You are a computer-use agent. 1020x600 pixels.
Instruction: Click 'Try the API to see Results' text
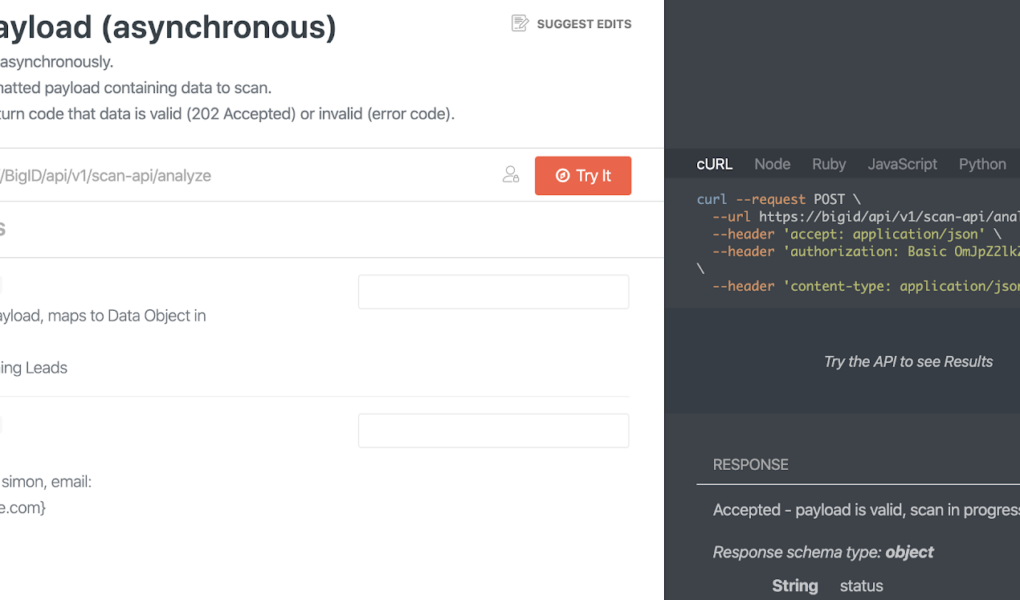tap(908, 362)
